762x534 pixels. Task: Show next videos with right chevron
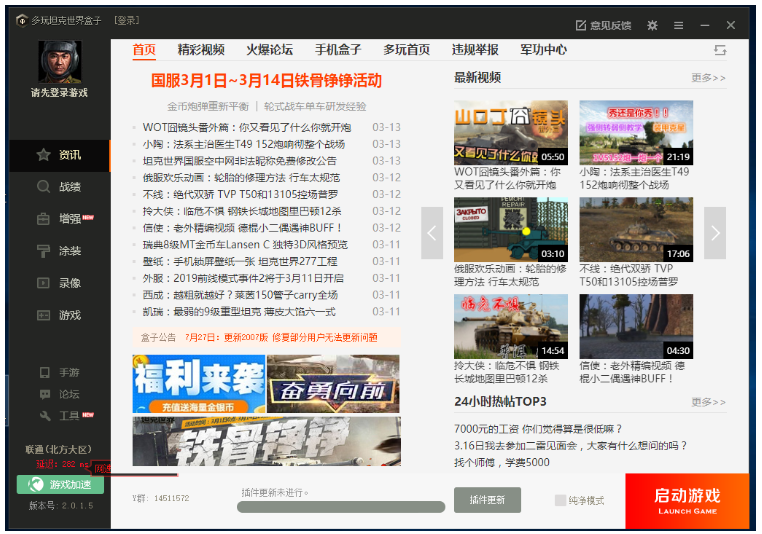pyautogui.click(x=714, y=233)
